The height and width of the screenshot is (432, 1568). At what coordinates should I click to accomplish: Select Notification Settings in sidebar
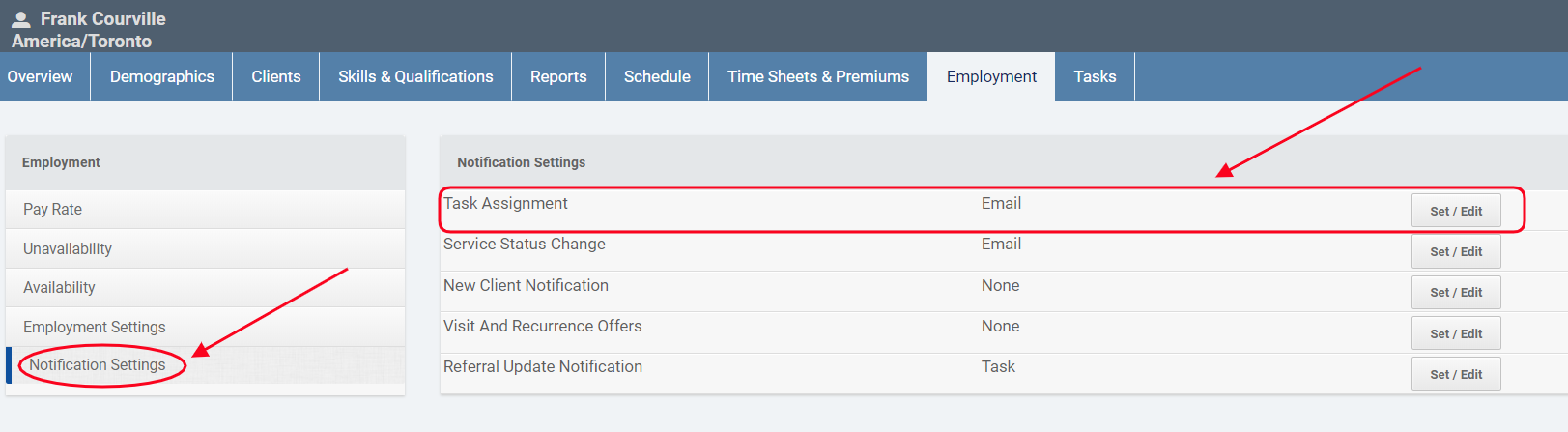98,364
